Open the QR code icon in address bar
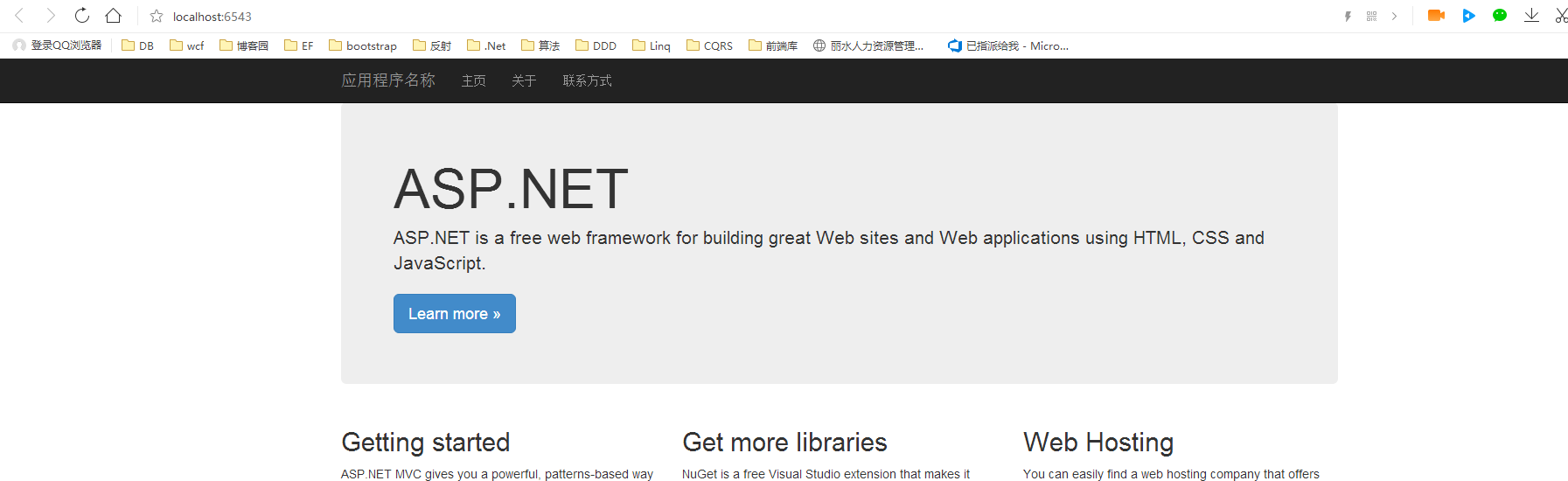 pyautogui.click(x=1371, y=17)
